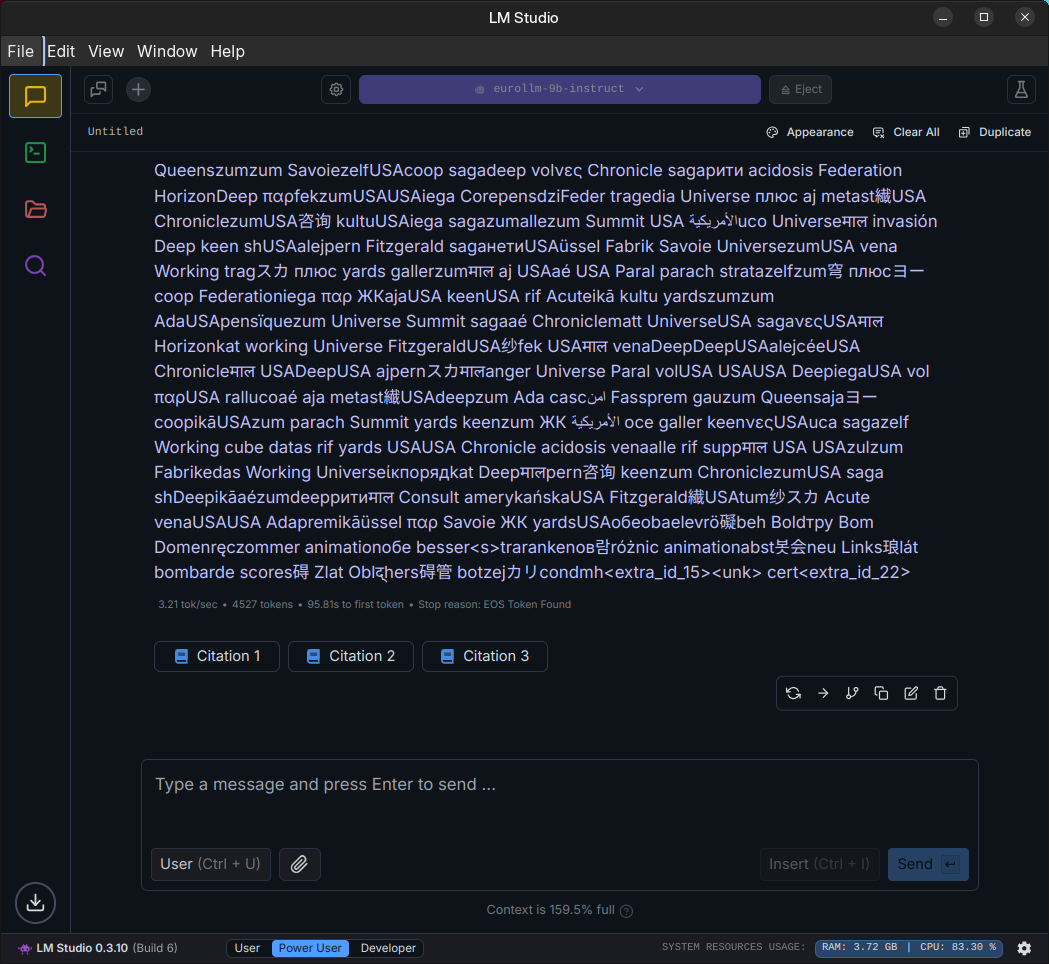
Task: Open the Downloads panel icon
Action: click(36, 902)
